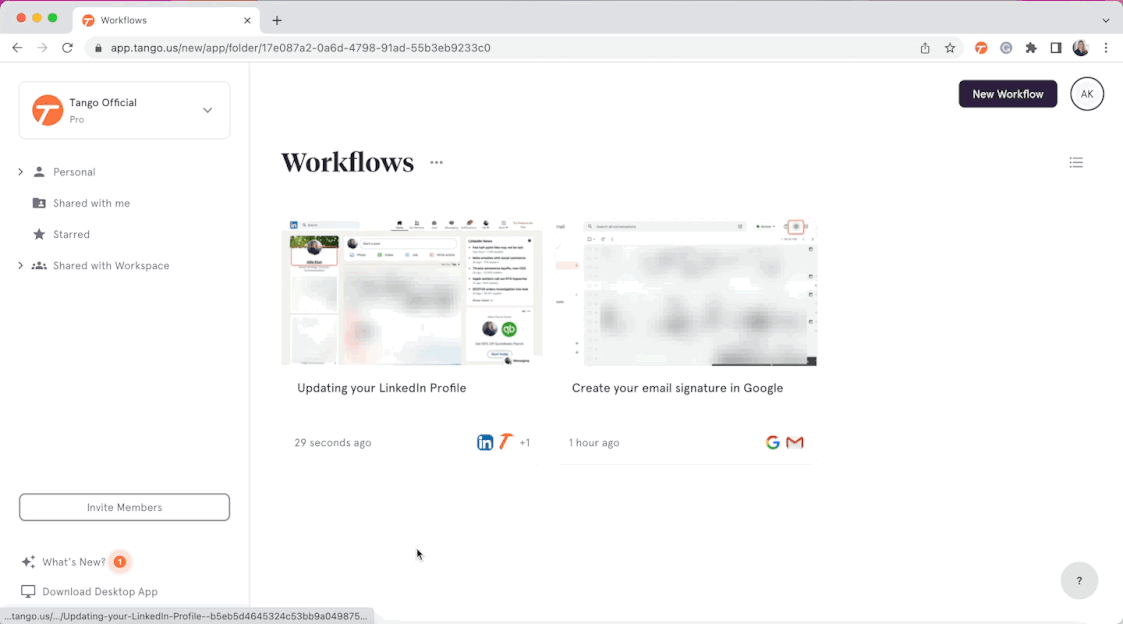
Task: Switch to list view icon
Action: click(x=1076, y=163)
